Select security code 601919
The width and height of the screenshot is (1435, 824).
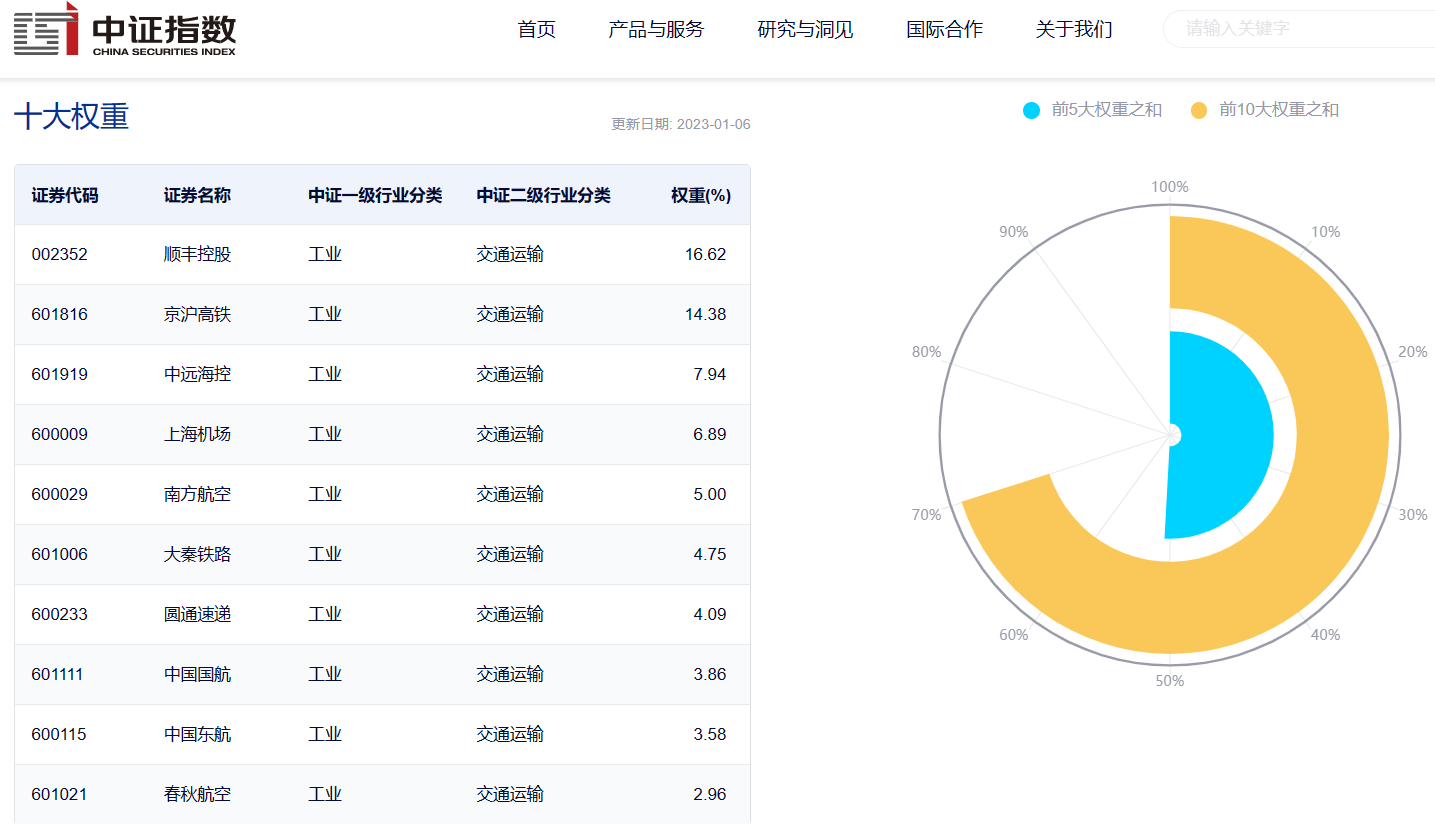(x=59, y=374)
